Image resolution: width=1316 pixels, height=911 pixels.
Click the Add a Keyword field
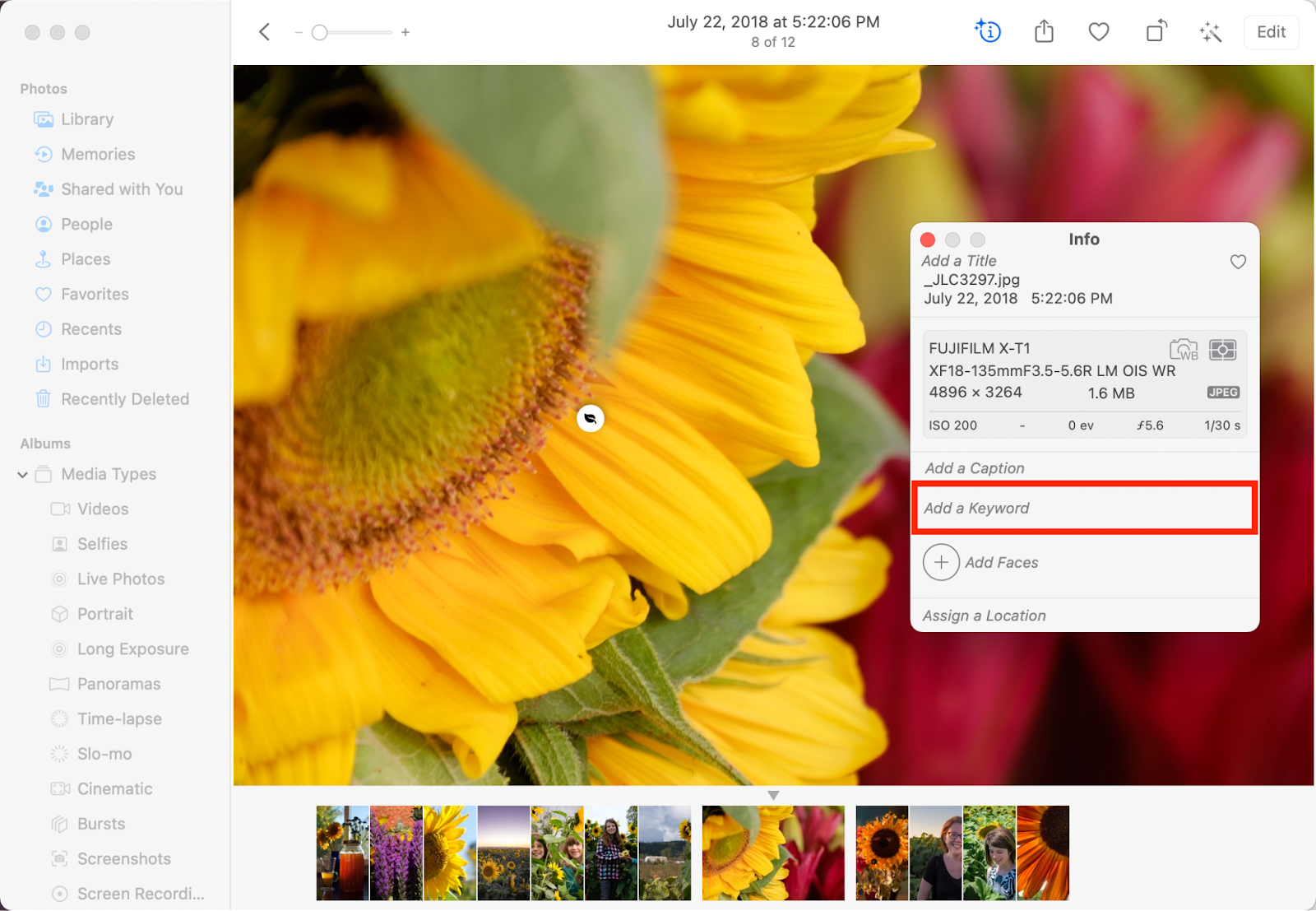click(x=1084, y=509)
